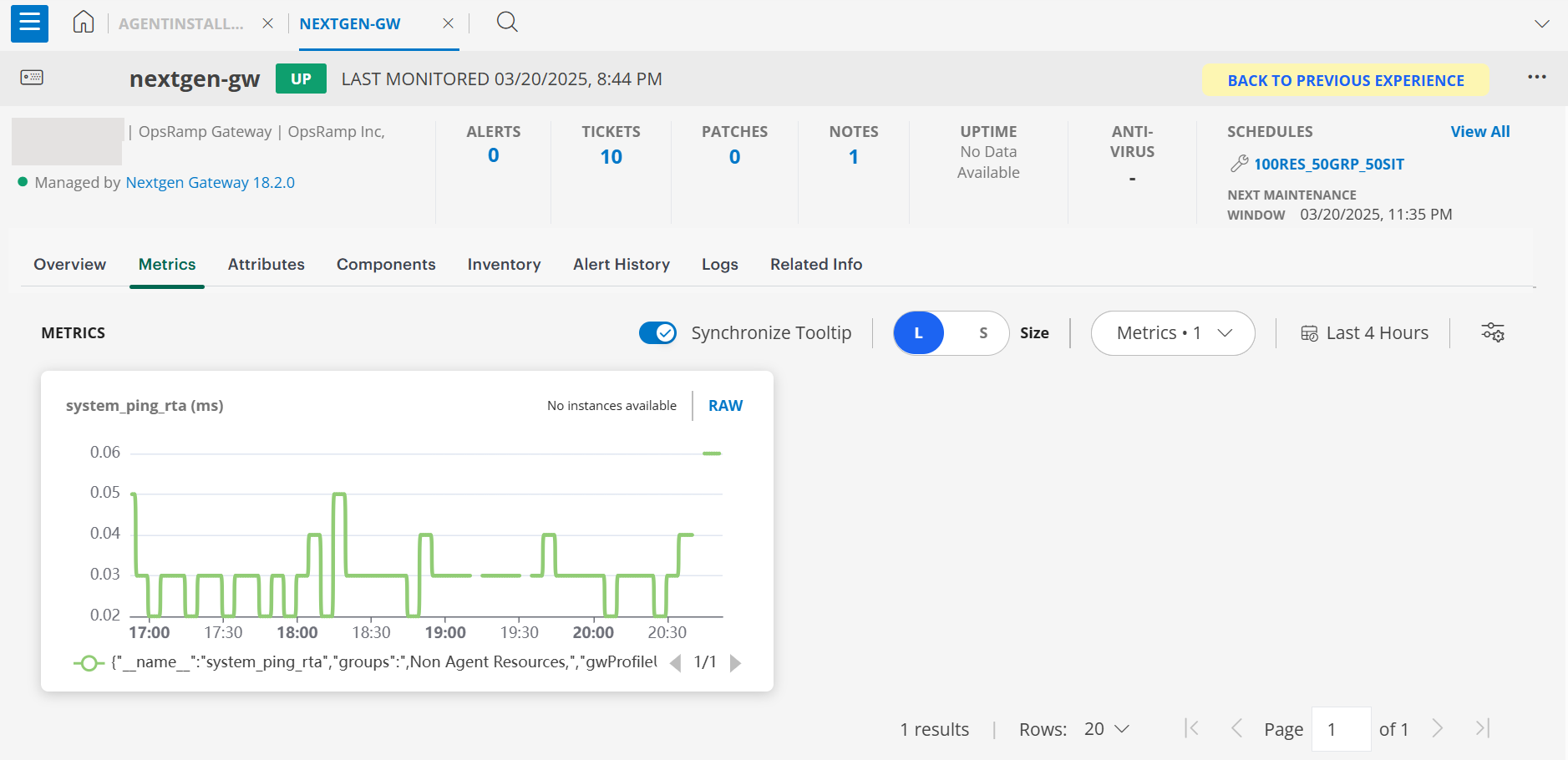Open the three-dot more options menu
The width and height of the screenshot is (1568, 760).
tap(1537, 77)
